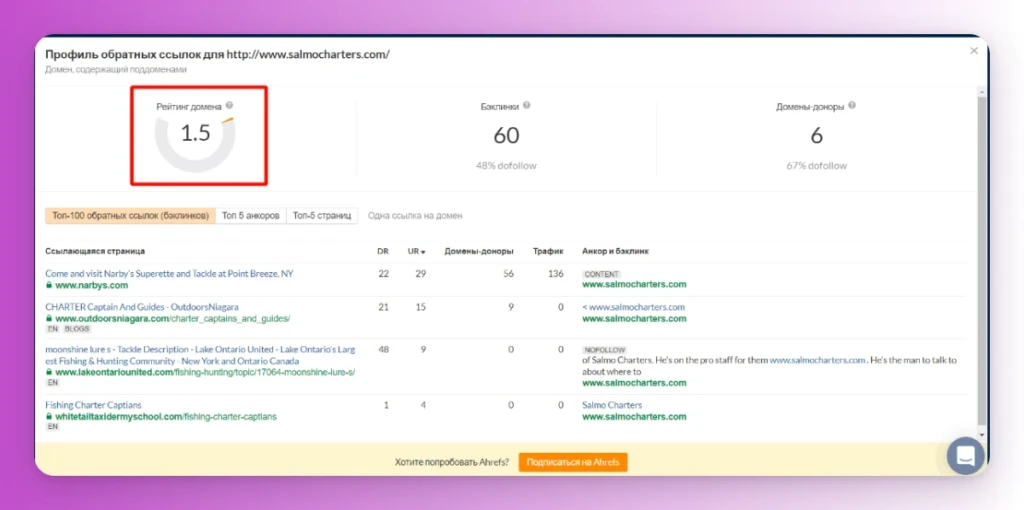Open the whitetailtaxidermyschool.com URL link
The height and width of the screenshot is (510, 1024).
click(x=166, y=416)
